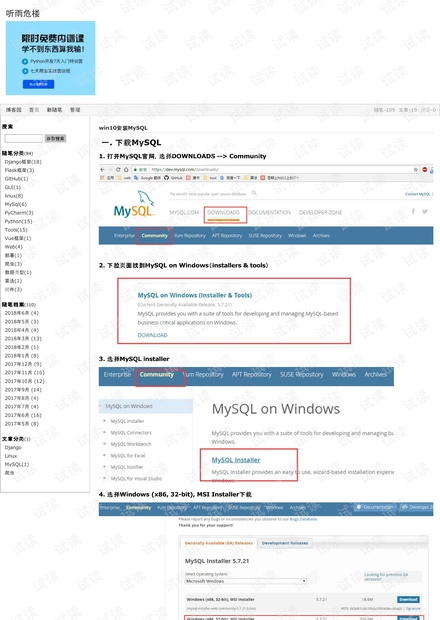The width and height of the screenshot is (440, 620).
Task: Open the Django框架(18) category in the sidebar
Action: pyautogui.click(x=23, y=162)
